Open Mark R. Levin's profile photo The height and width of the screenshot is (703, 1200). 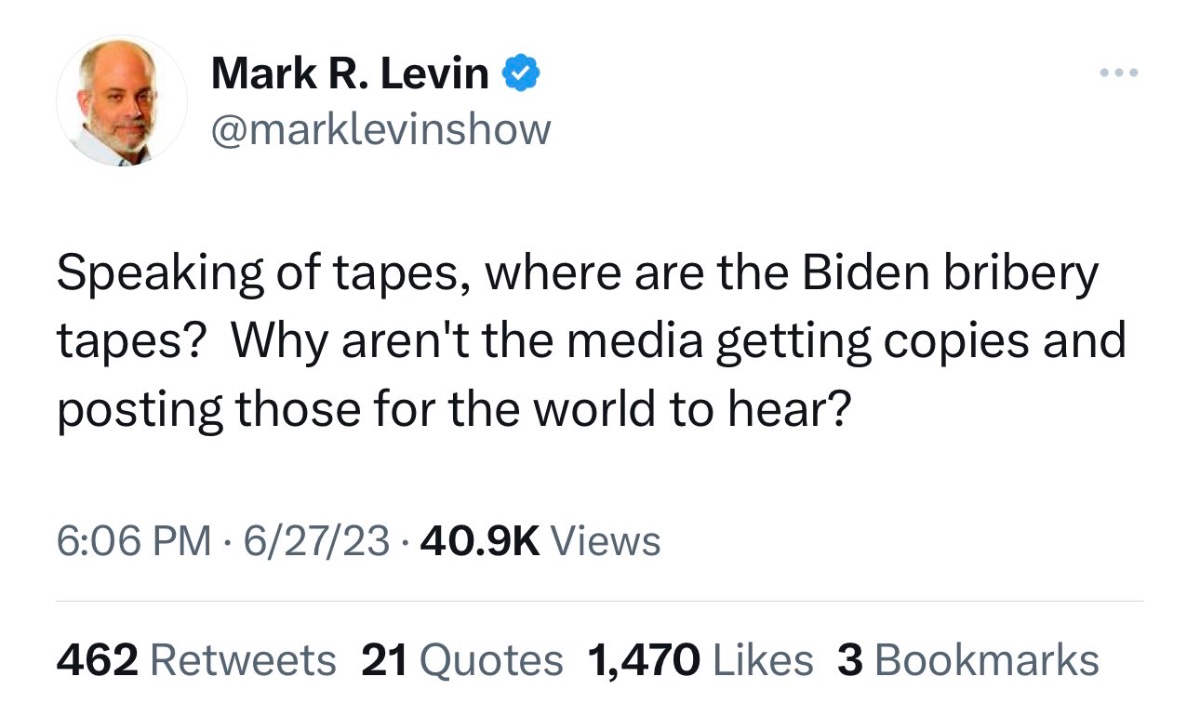pyautogui.click(x=121, y=103)
